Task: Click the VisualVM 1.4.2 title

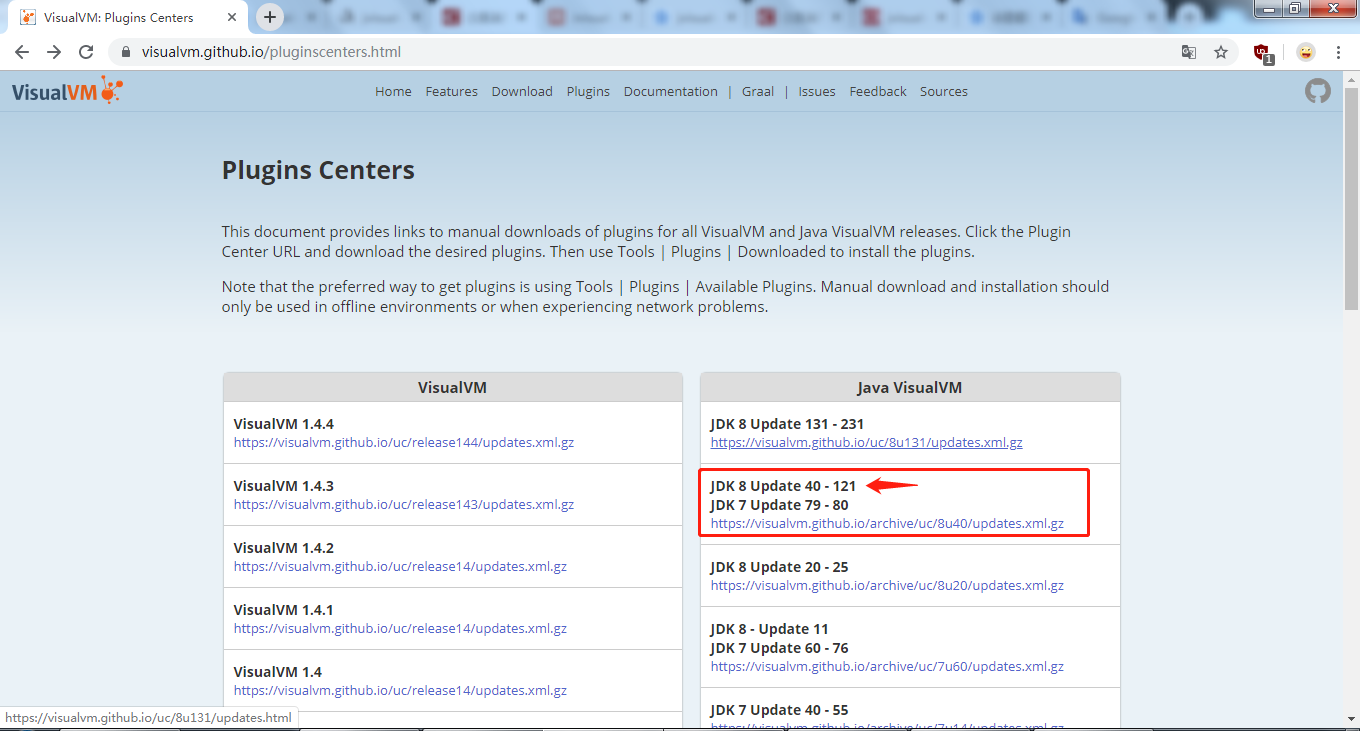Action: [x=284, y=548]
